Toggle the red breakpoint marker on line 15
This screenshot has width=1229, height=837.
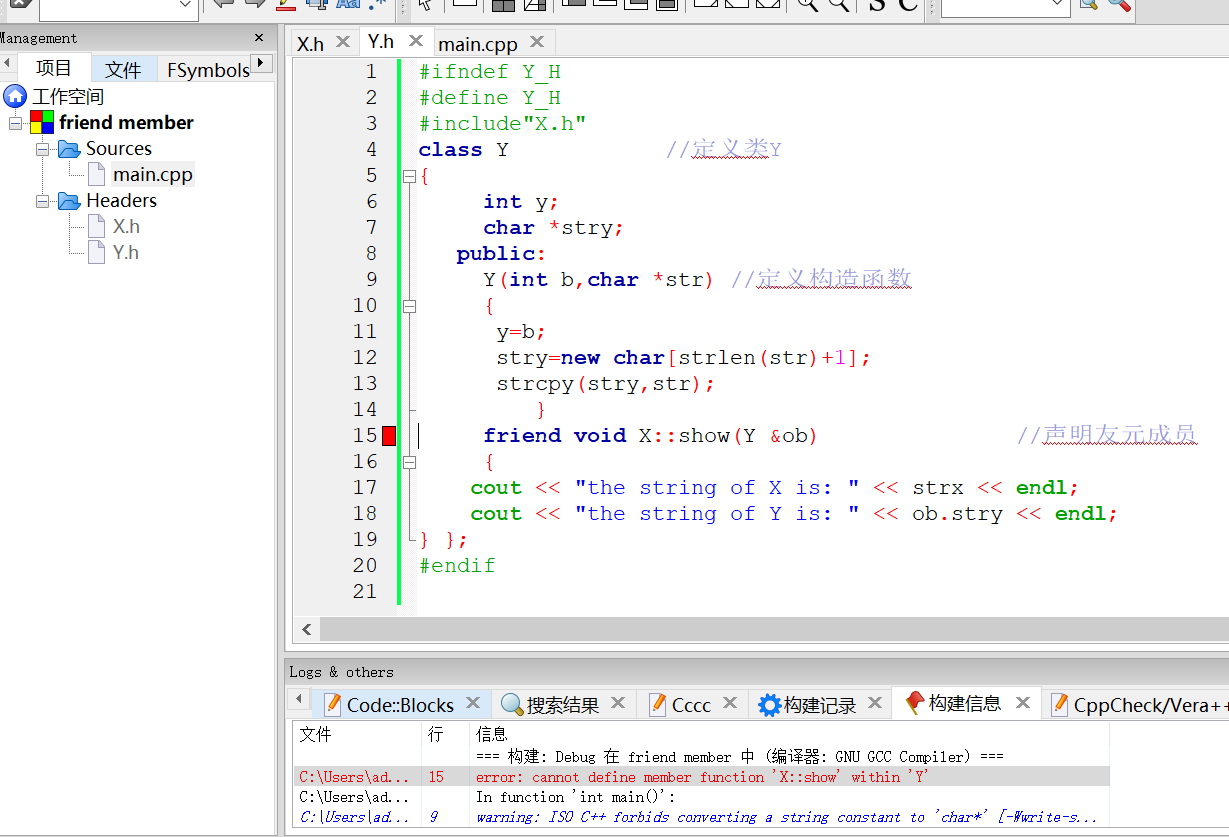[x=389, y=435]
